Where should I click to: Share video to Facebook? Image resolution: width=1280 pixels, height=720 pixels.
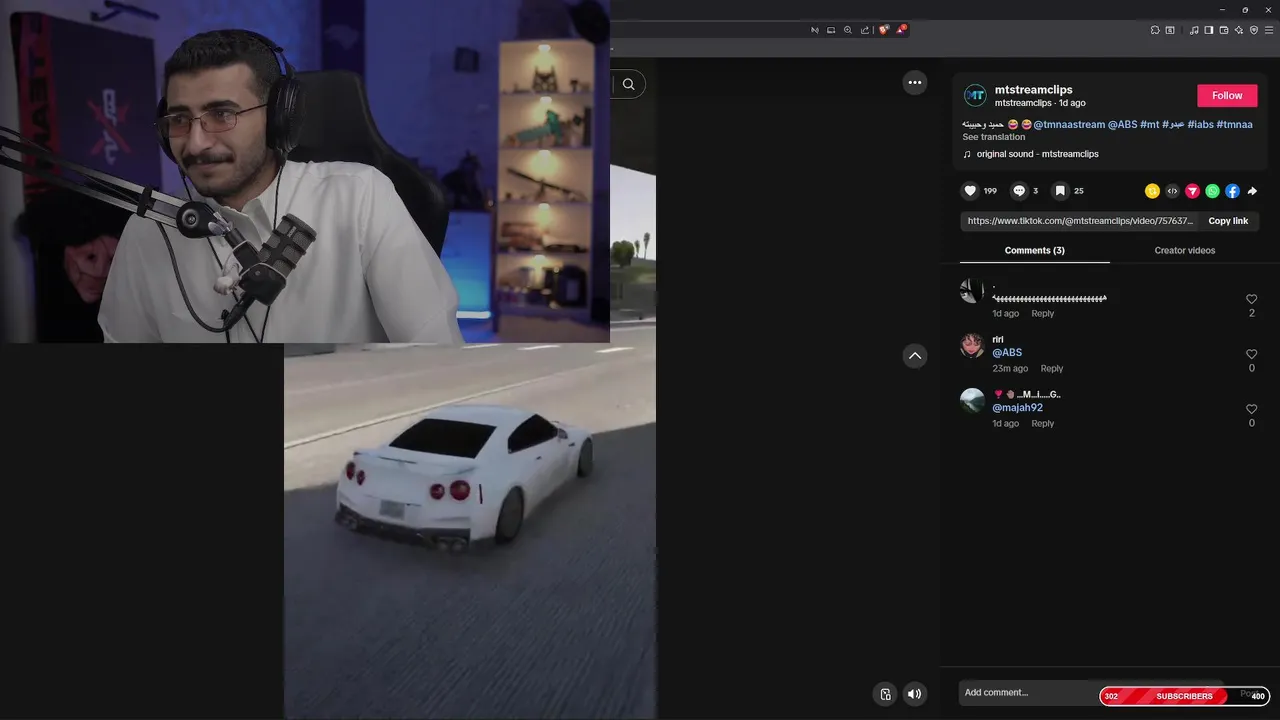pyautogui.click(x=1232, y=191)
